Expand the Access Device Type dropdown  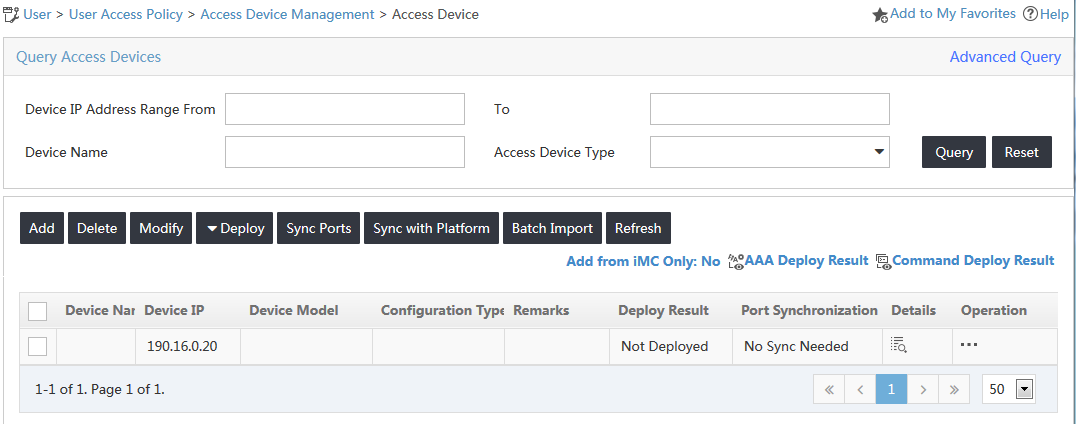(769, 152)
